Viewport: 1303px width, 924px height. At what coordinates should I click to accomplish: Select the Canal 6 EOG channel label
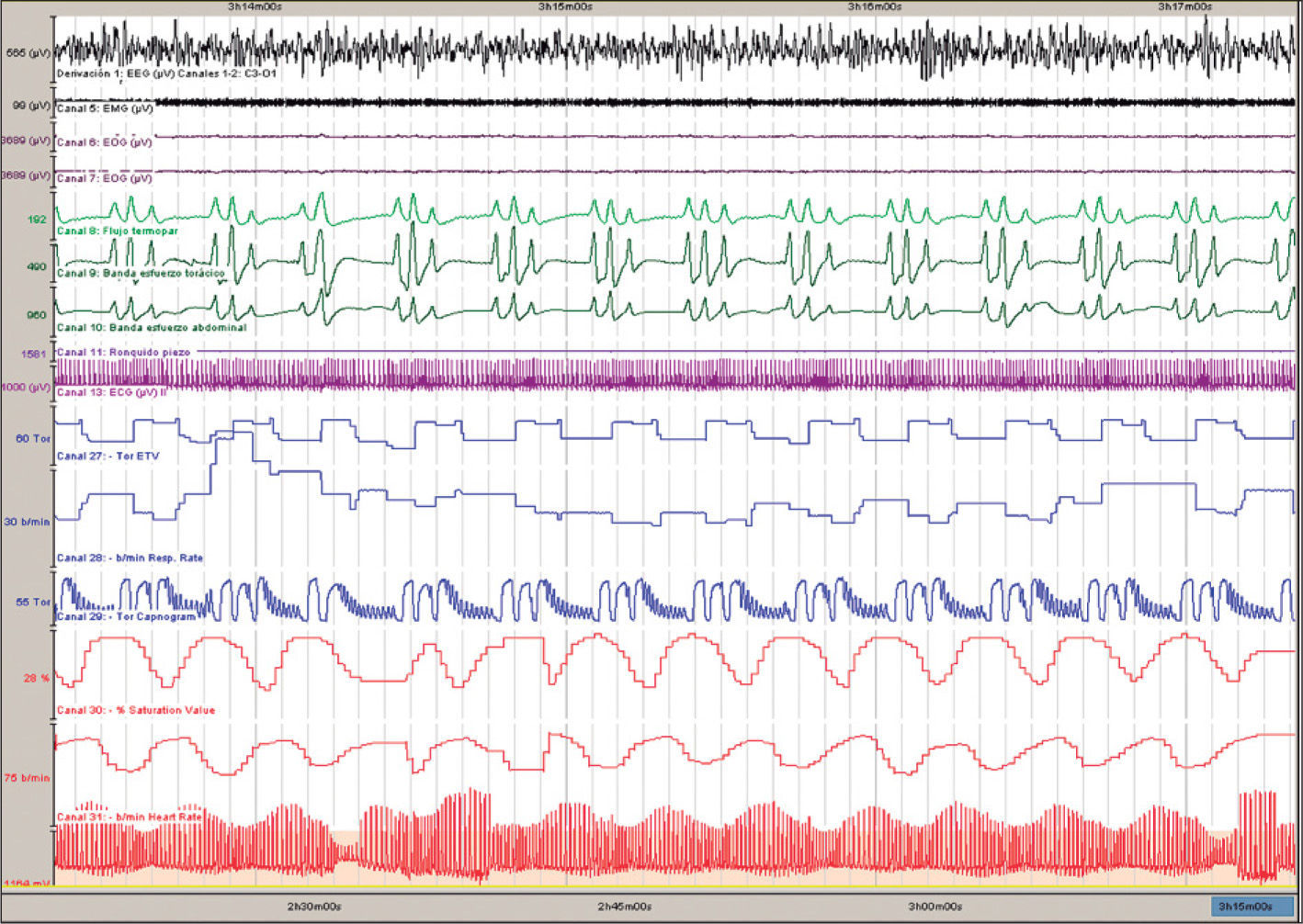pos(104,142)
